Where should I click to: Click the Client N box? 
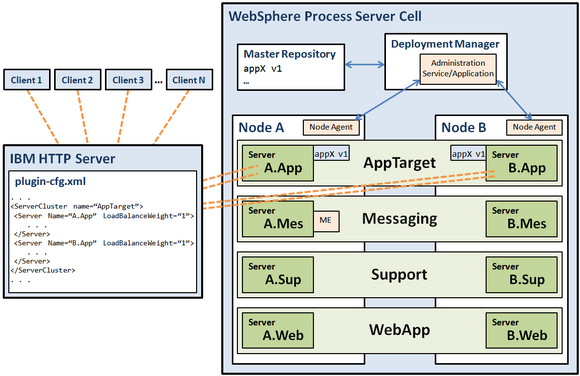point(189,80)
